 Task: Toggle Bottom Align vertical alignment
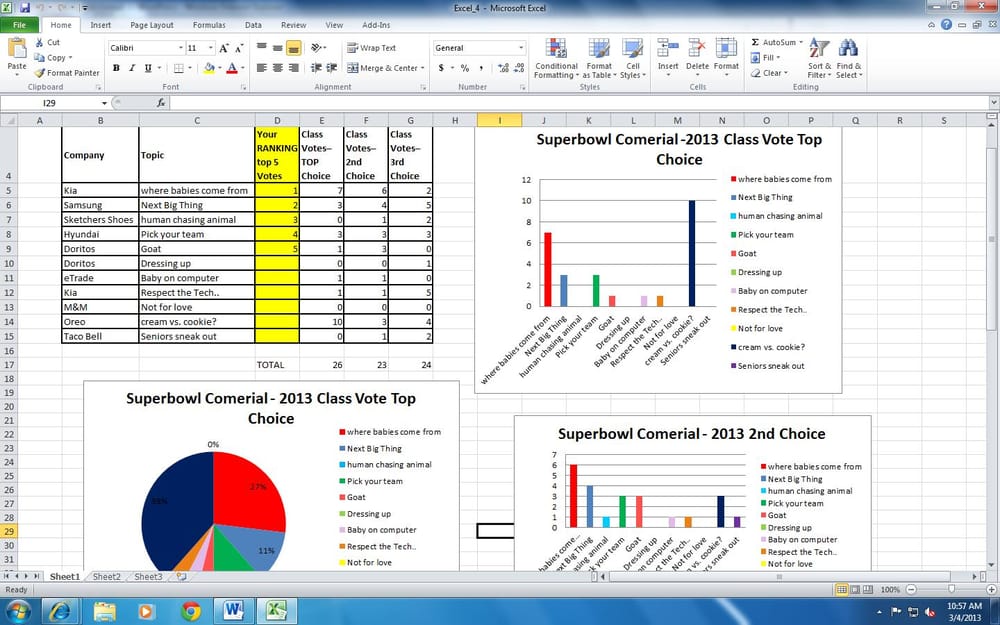pos(293,48)
